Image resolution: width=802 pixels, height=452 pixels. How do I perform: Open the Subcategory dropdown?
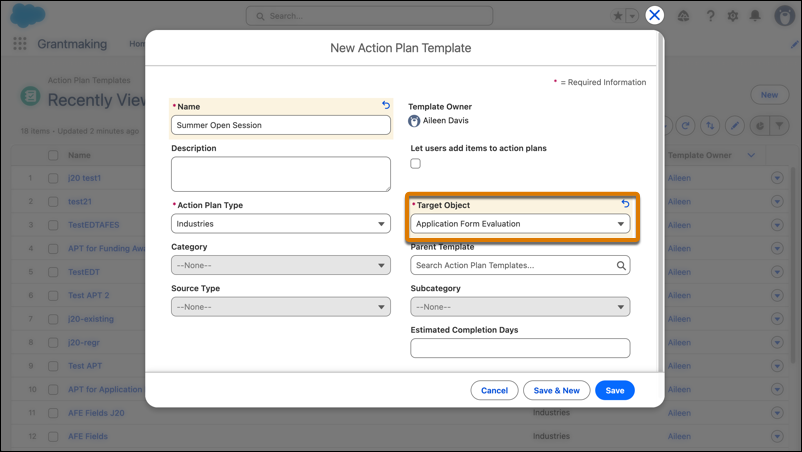coord(520,307)
